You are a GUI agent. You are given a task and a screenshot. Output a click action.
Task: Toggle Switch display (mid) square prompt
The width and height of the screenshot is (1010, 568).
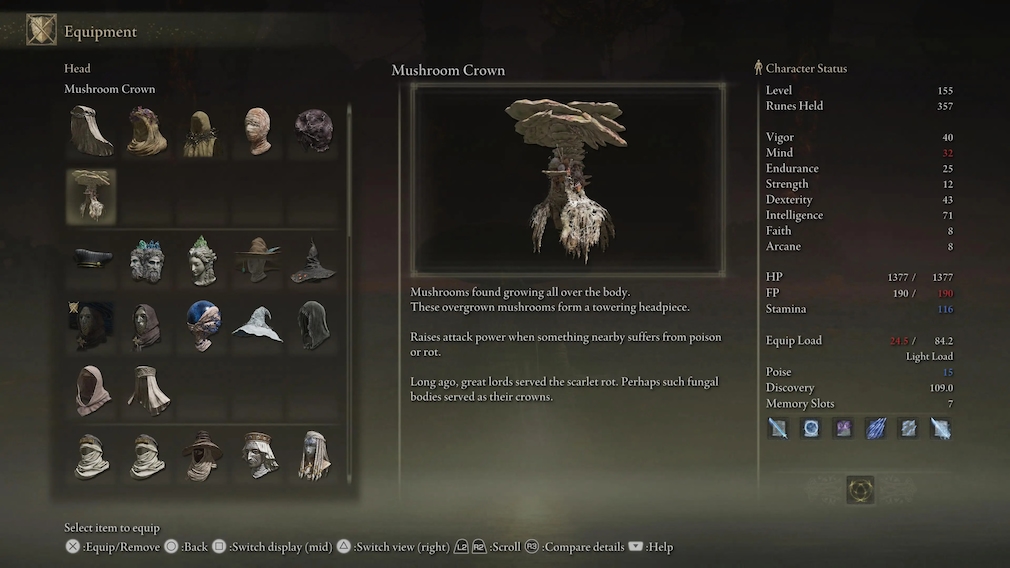(272, 547)
